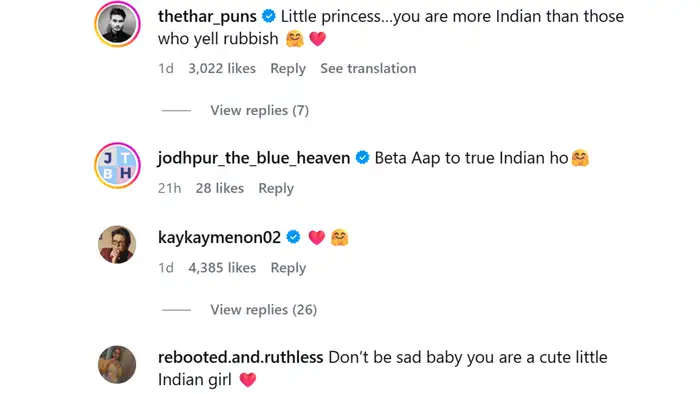Expand View replies (26)

263,310
